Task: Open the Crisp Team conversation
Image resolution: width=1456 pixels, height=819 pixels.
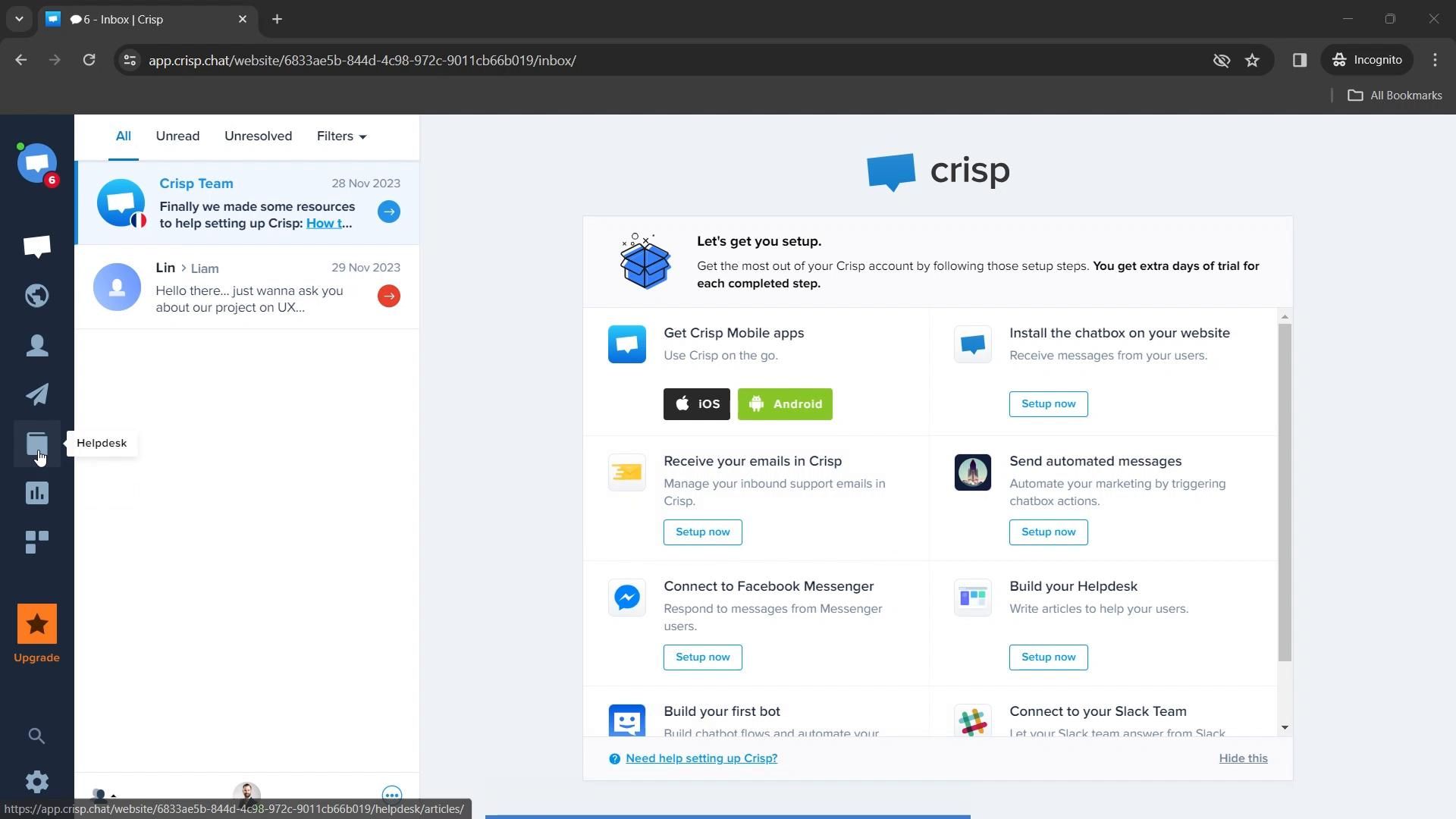Action: pyautogui.click(x=247, y=203)
